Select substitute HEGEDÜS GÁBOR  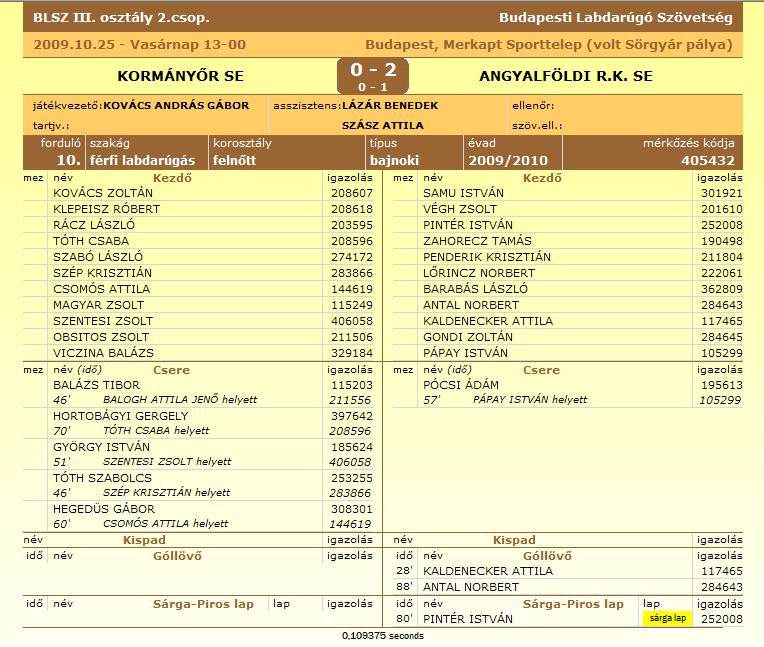(x=104, y=509)
